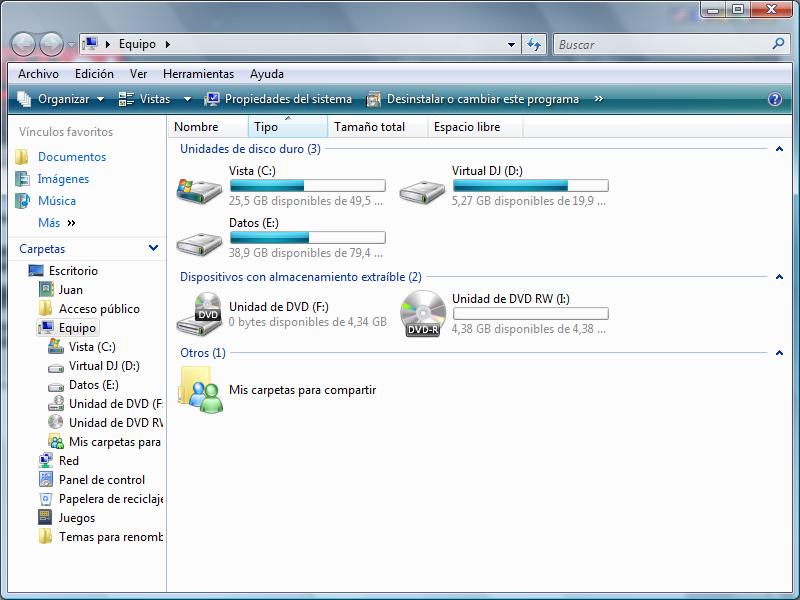
Task: Collapse Unidades de disco duro group
Action: point(779,149)
